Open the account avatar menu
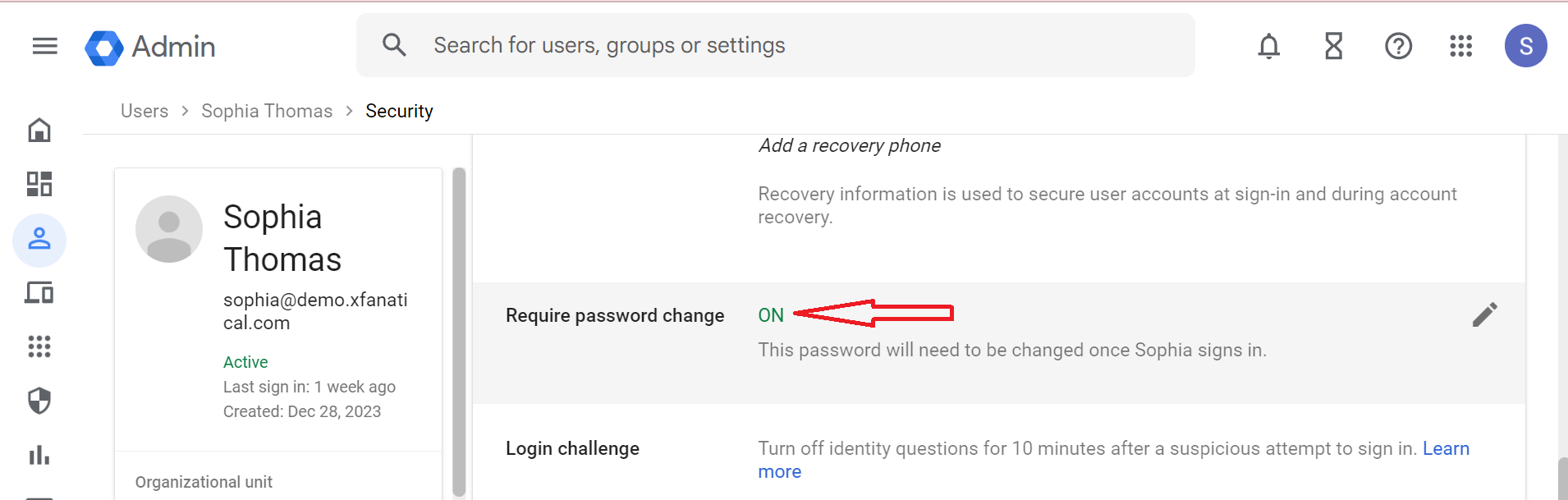Screen dimensions: 1568x500 tap(1525, 46)
